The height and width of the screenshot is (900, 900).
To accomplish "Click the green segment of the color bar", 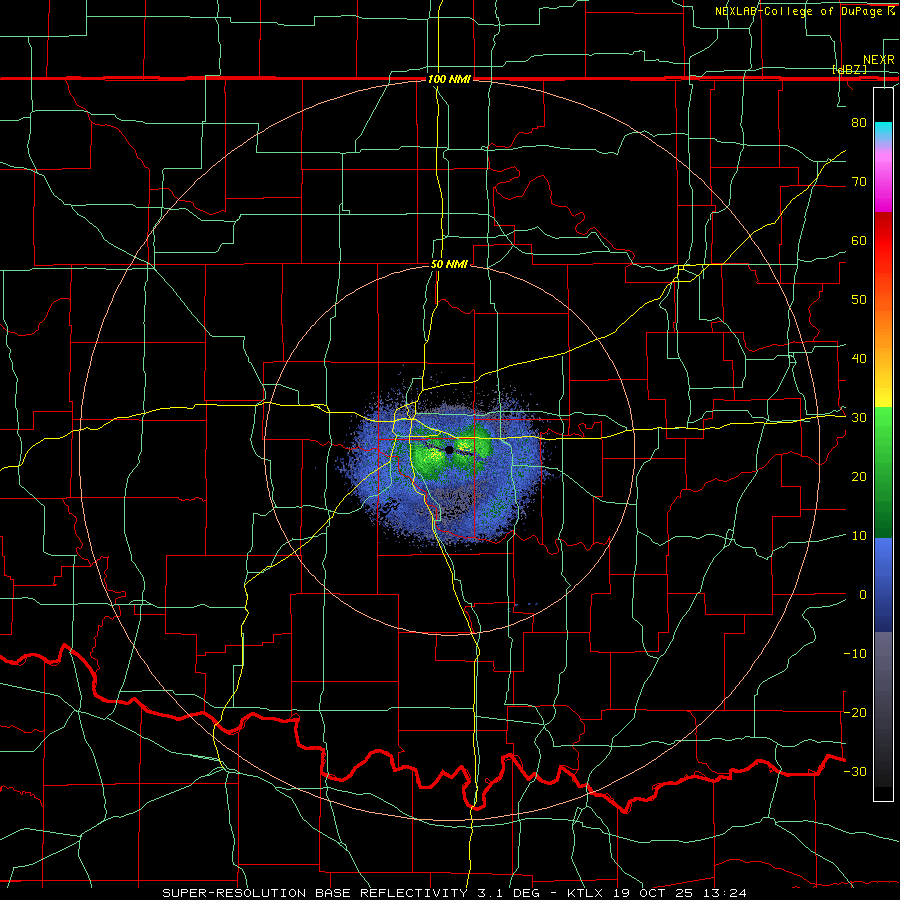I will [x=883, y=472].
